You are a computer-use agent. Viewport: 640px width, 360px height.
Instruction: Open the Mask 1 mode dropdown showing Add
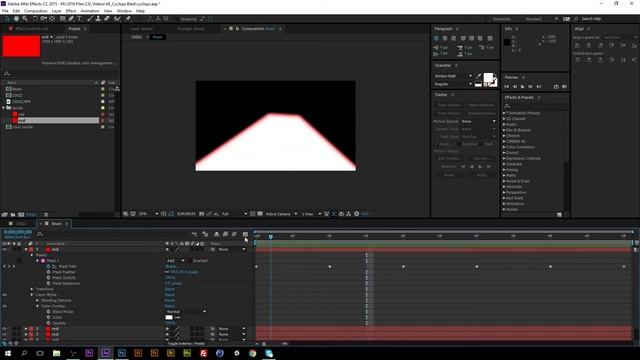[x=175, y=260]
